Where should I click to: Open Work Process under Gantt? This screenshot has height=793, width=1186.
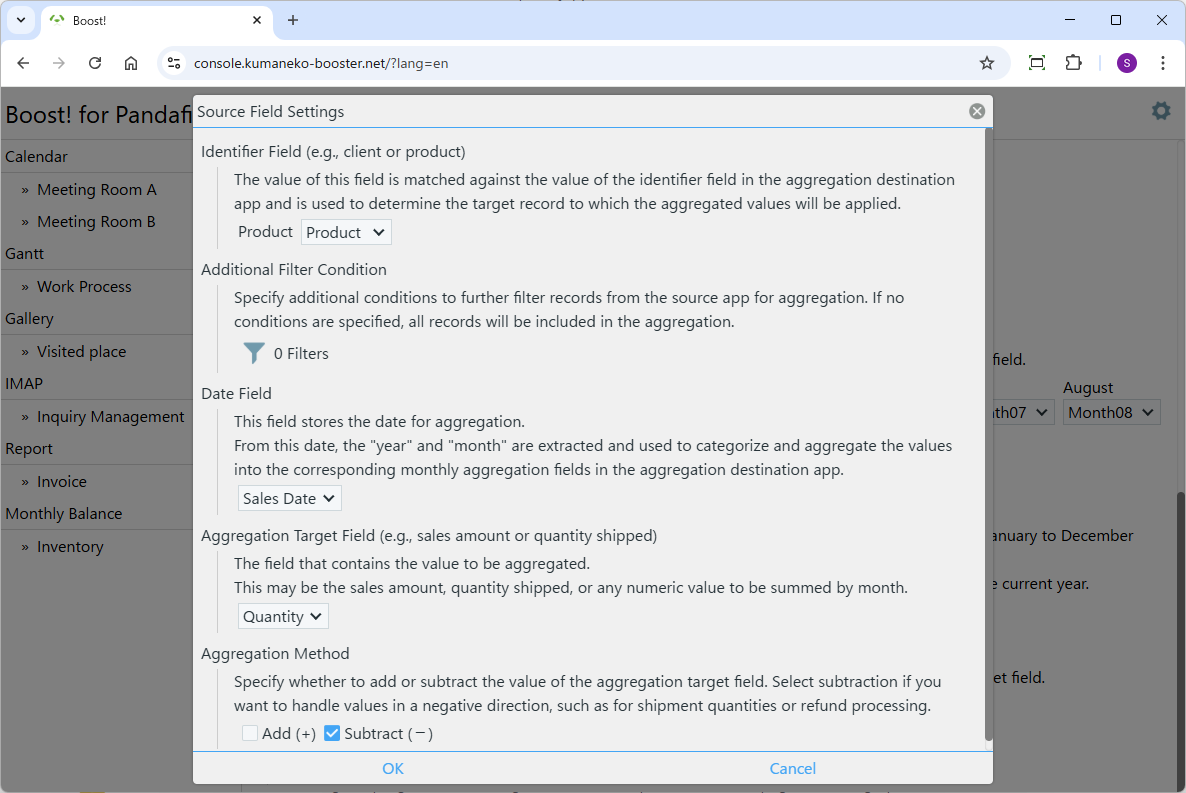[84, 287]
